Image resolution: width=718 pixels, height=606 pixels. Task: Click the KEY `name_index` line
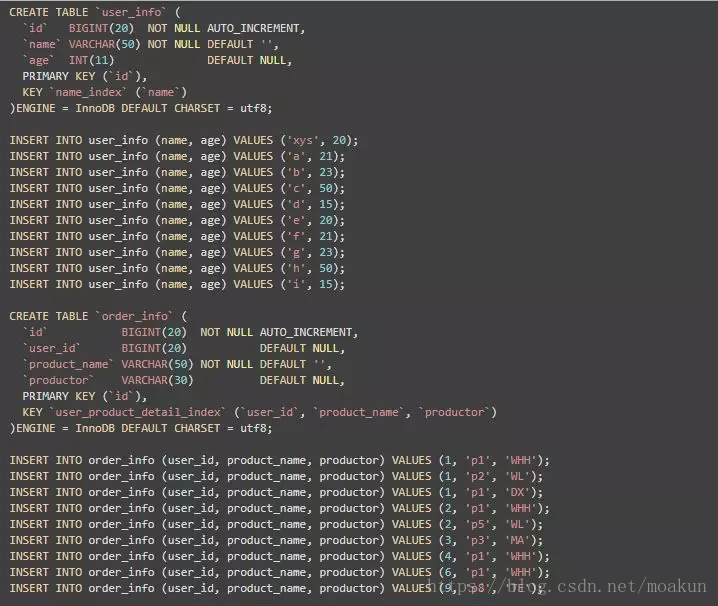(x=104, y=93)
